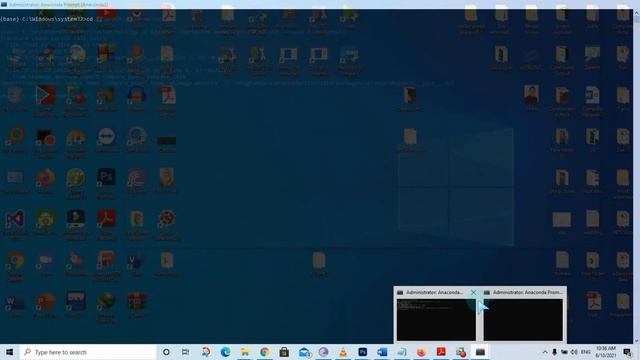
Task: Select the first Anaconda Prompt preview thumbnail
Action: point(436,320)
